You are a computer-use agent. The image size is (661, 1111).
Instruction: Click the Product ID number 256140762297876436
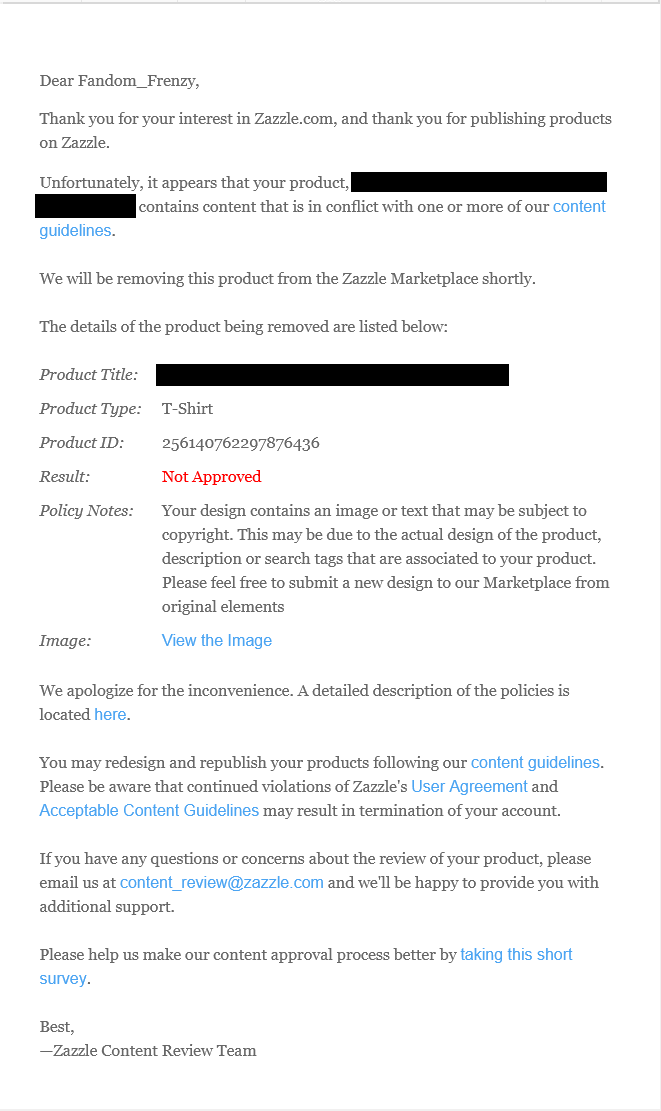241,443
